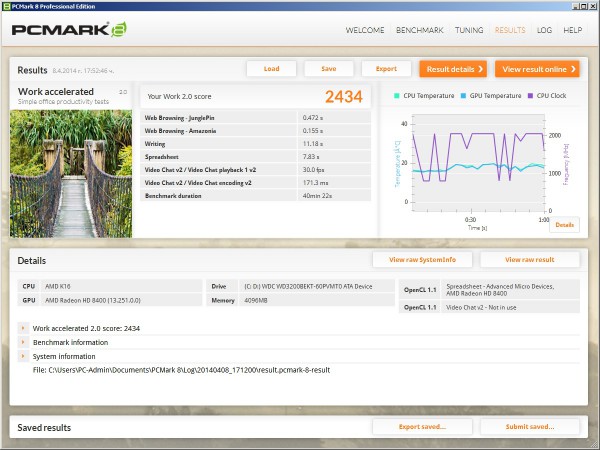Select Video Chat encoding v2 row
Image resolution: width=600 pixels, height=450 pixels.
[x=255, y=183]
